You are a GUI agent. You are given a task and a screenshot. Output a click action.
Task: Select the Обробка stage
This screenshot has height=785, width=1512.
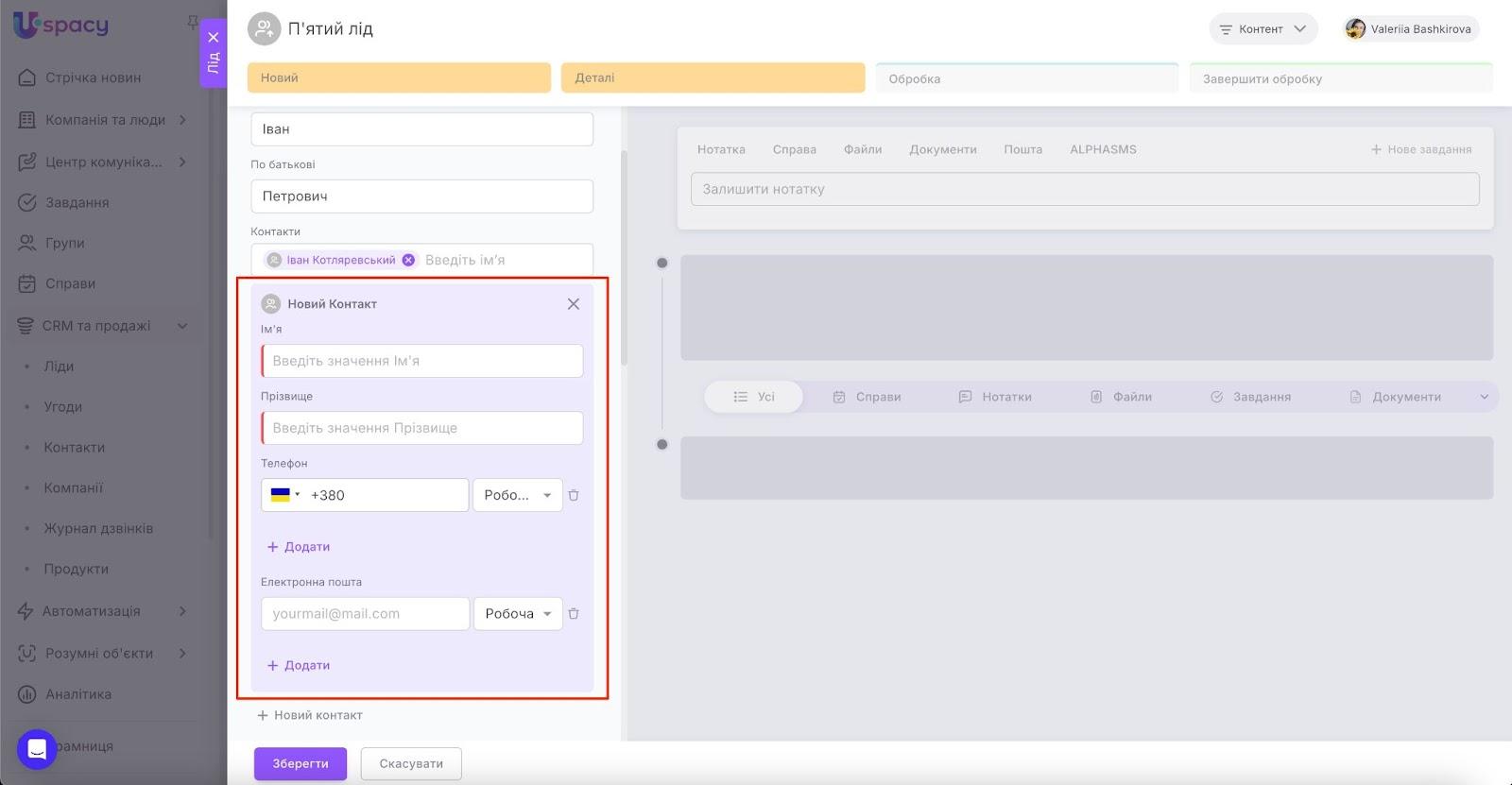(1026, 79)
